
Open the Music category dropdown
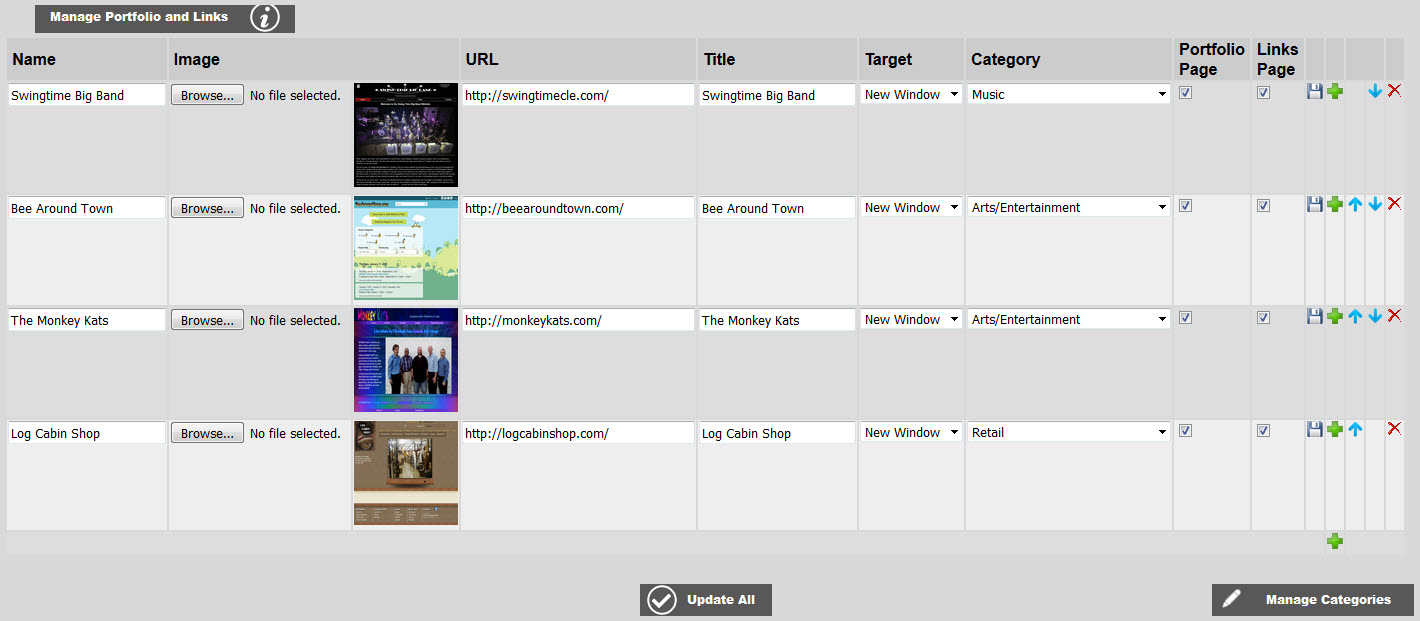click(x=1068, y=94)
